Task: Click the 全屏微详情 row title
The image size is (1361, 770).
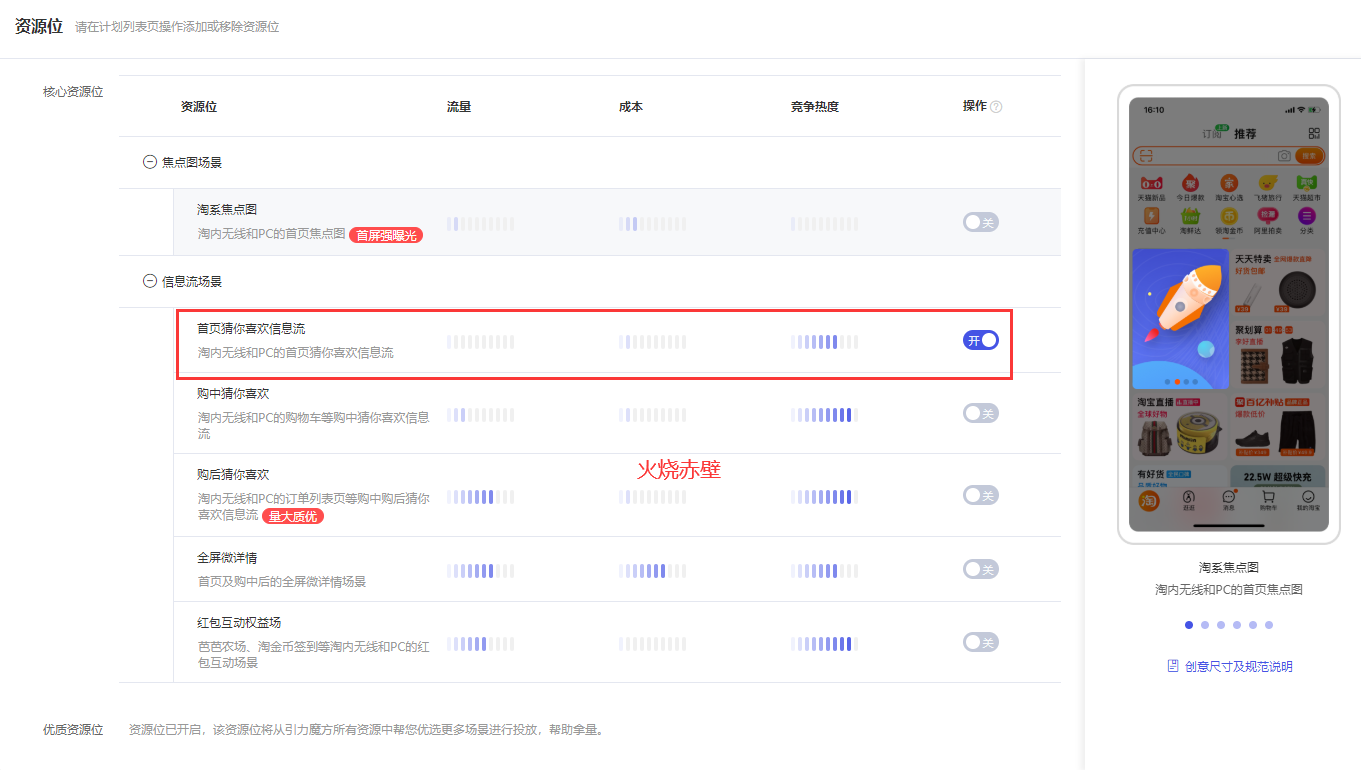Action: coord(227,558)
